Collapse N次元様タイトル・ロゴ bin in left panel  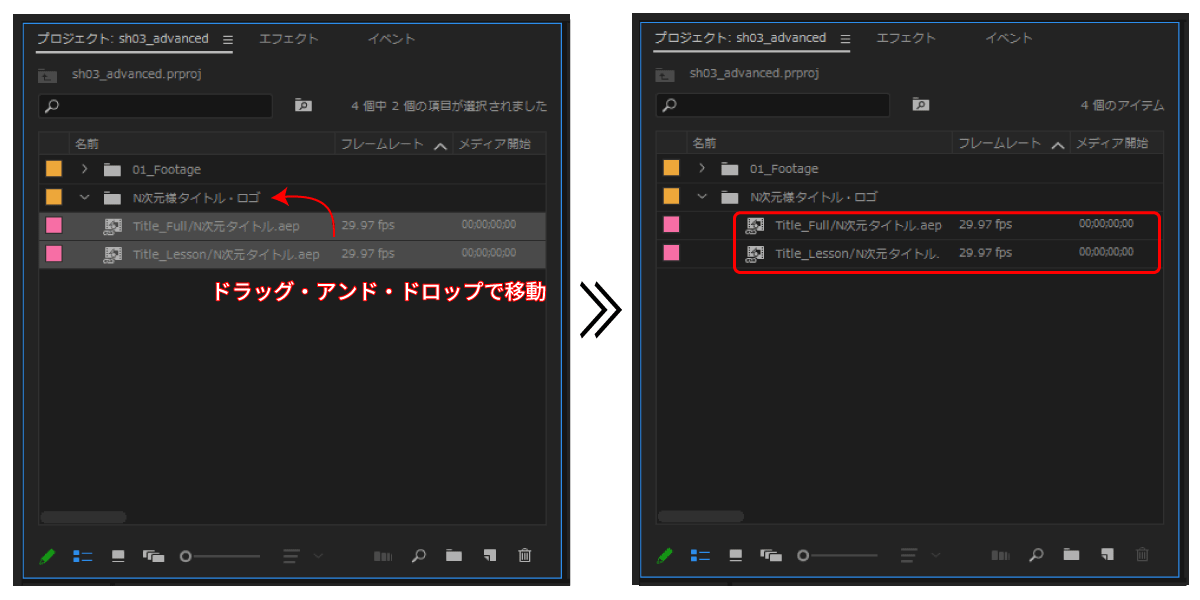coord(85,198)
